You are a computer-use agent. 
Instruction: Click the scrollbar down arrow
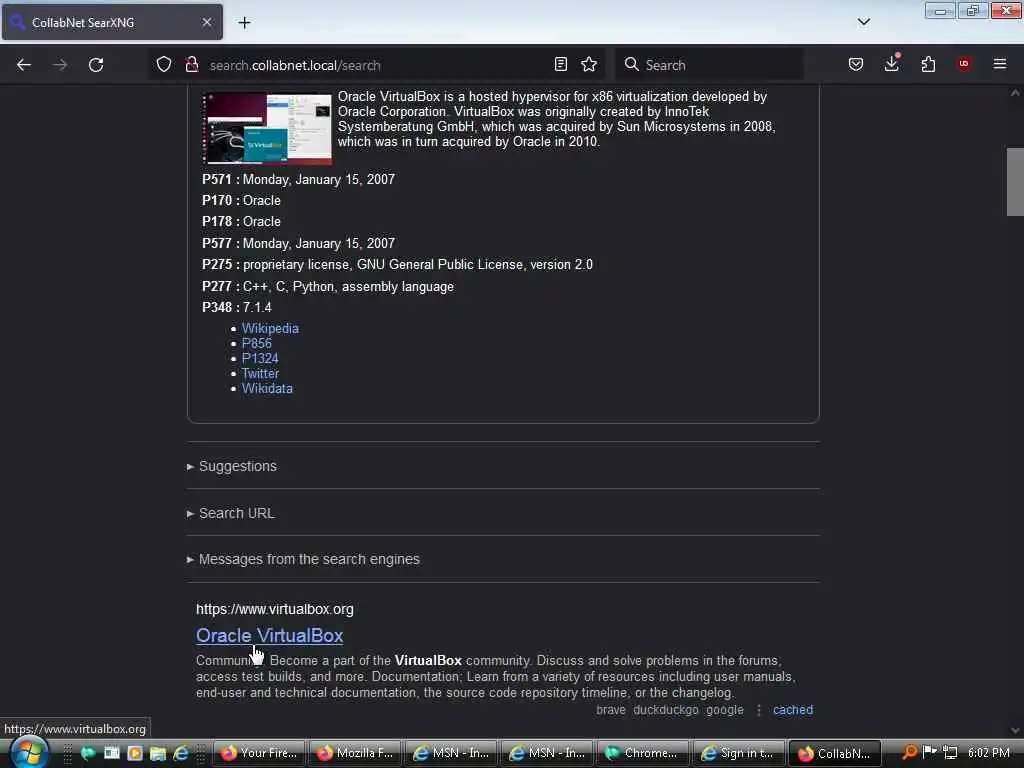pyautogui.click(x=1015, y=731)
